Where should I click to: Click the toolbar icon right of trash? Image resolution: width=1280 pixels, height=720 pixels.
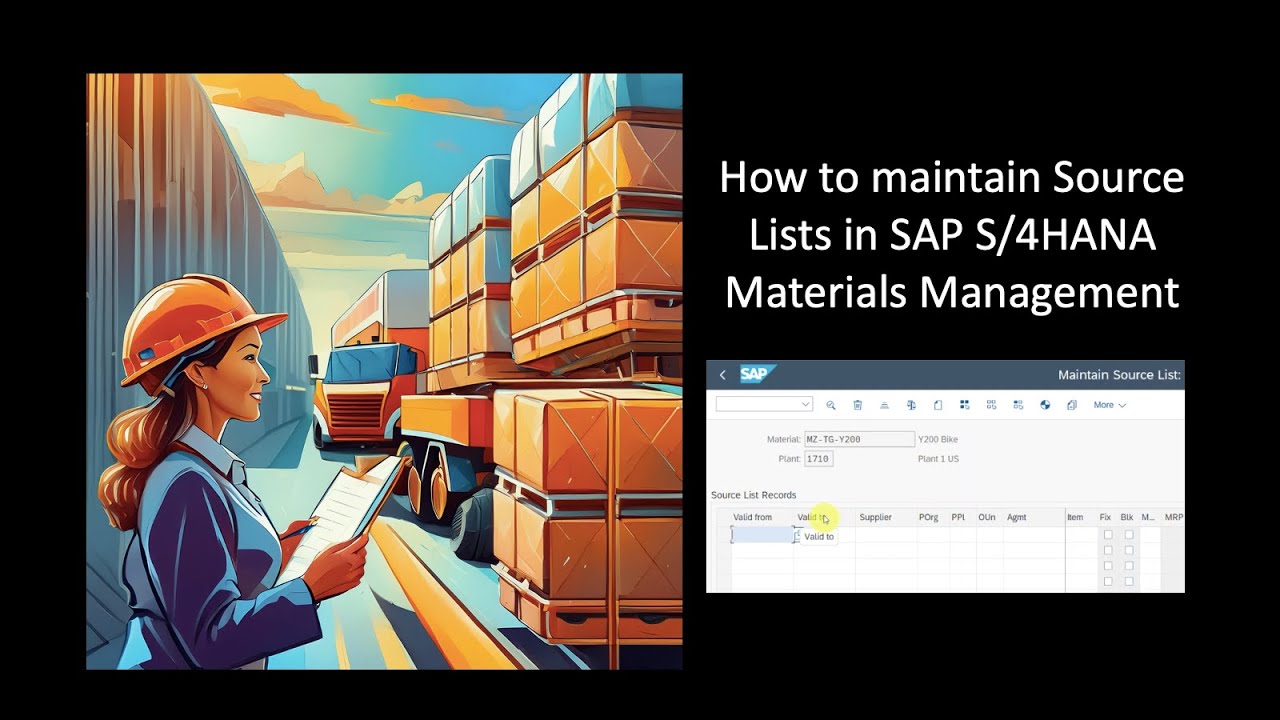click(x=884, y=405)
